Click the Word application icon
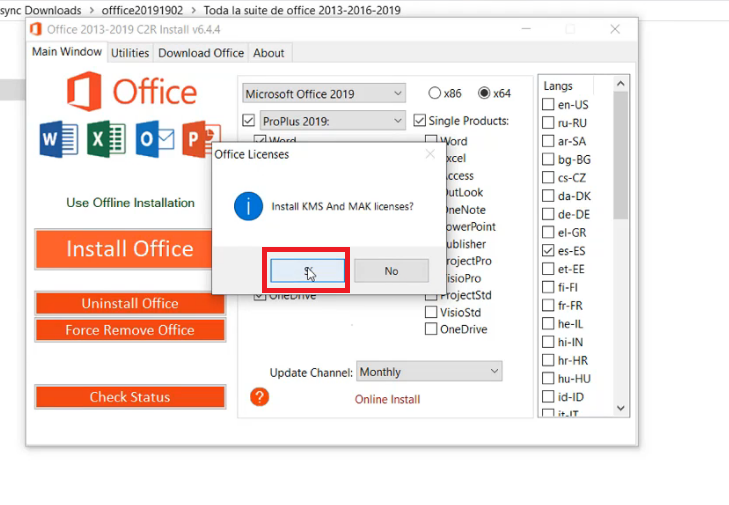729x505 pixels. 59,139
